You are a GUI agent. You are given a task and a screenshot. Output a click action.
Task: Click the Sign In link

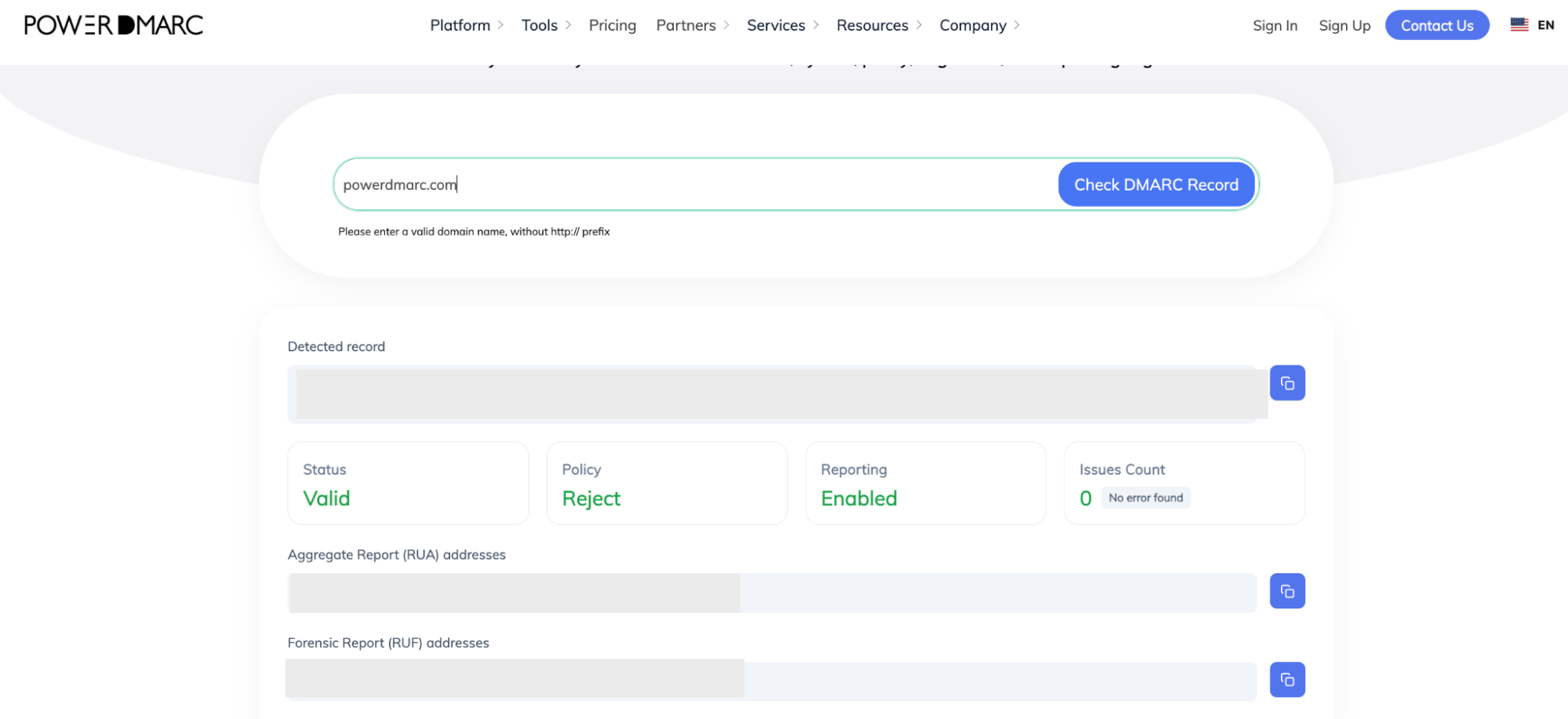pyautogui.click(x=1275, y=25)
